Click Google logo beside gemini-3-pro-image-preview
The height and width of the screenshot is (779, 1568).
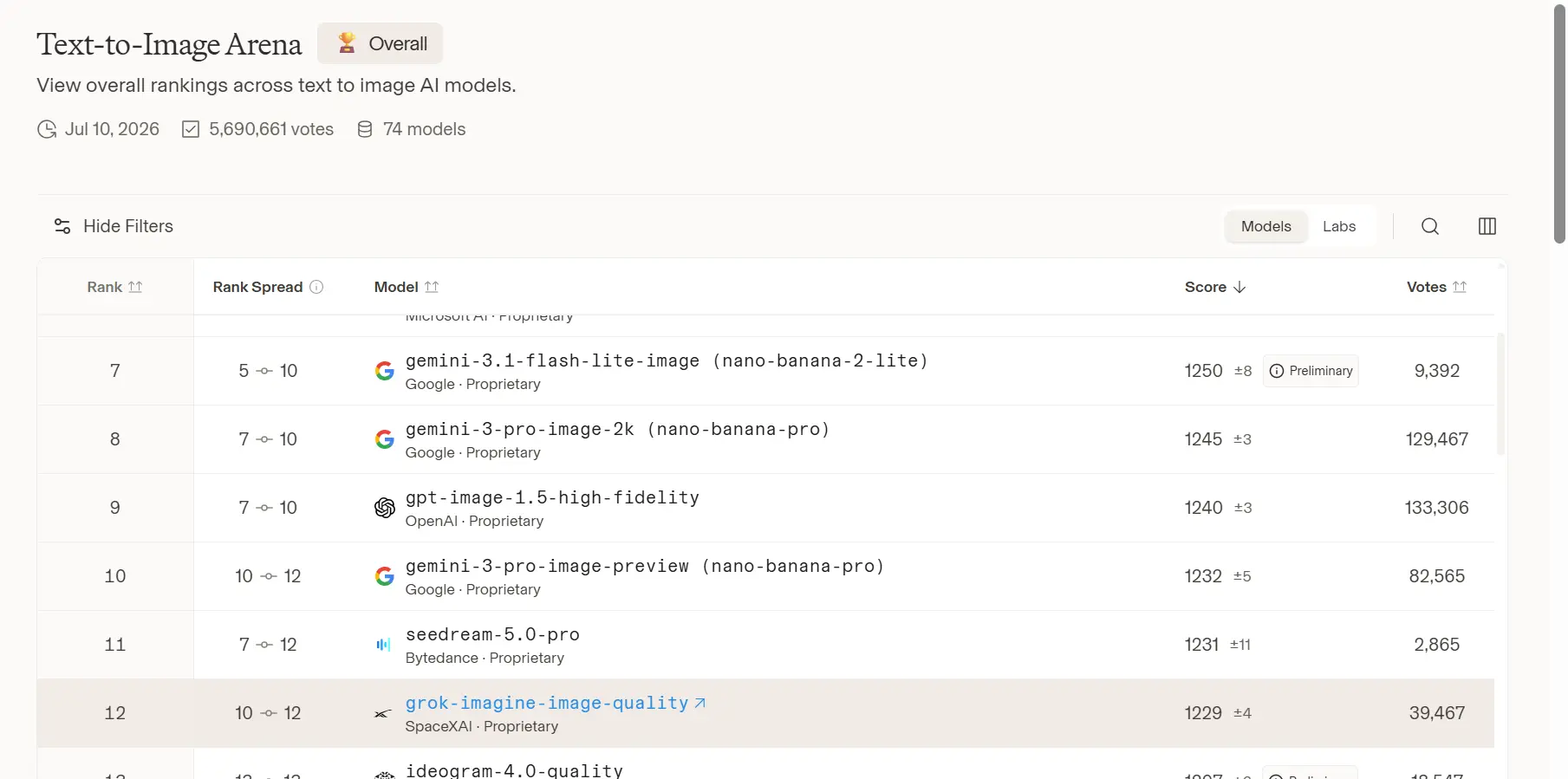point(384,576)
